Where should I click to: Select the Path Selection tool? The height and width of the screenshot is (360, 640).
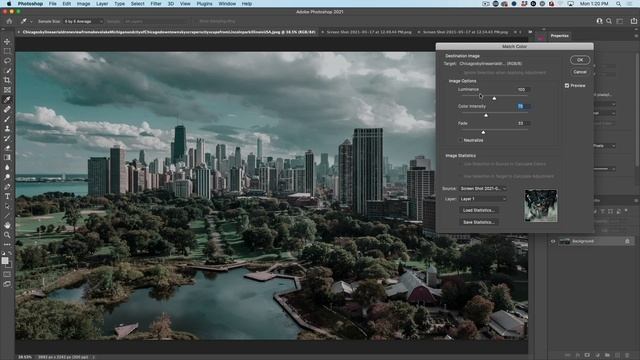[7, 206]
